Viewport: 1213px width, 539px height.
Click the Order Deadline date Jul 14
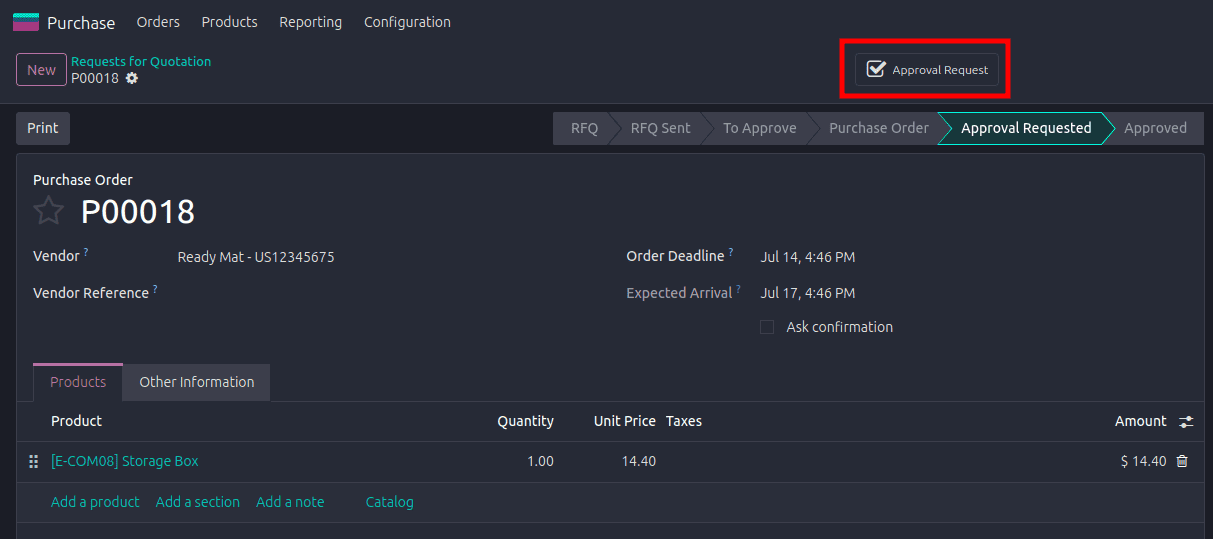click(808, 257)
